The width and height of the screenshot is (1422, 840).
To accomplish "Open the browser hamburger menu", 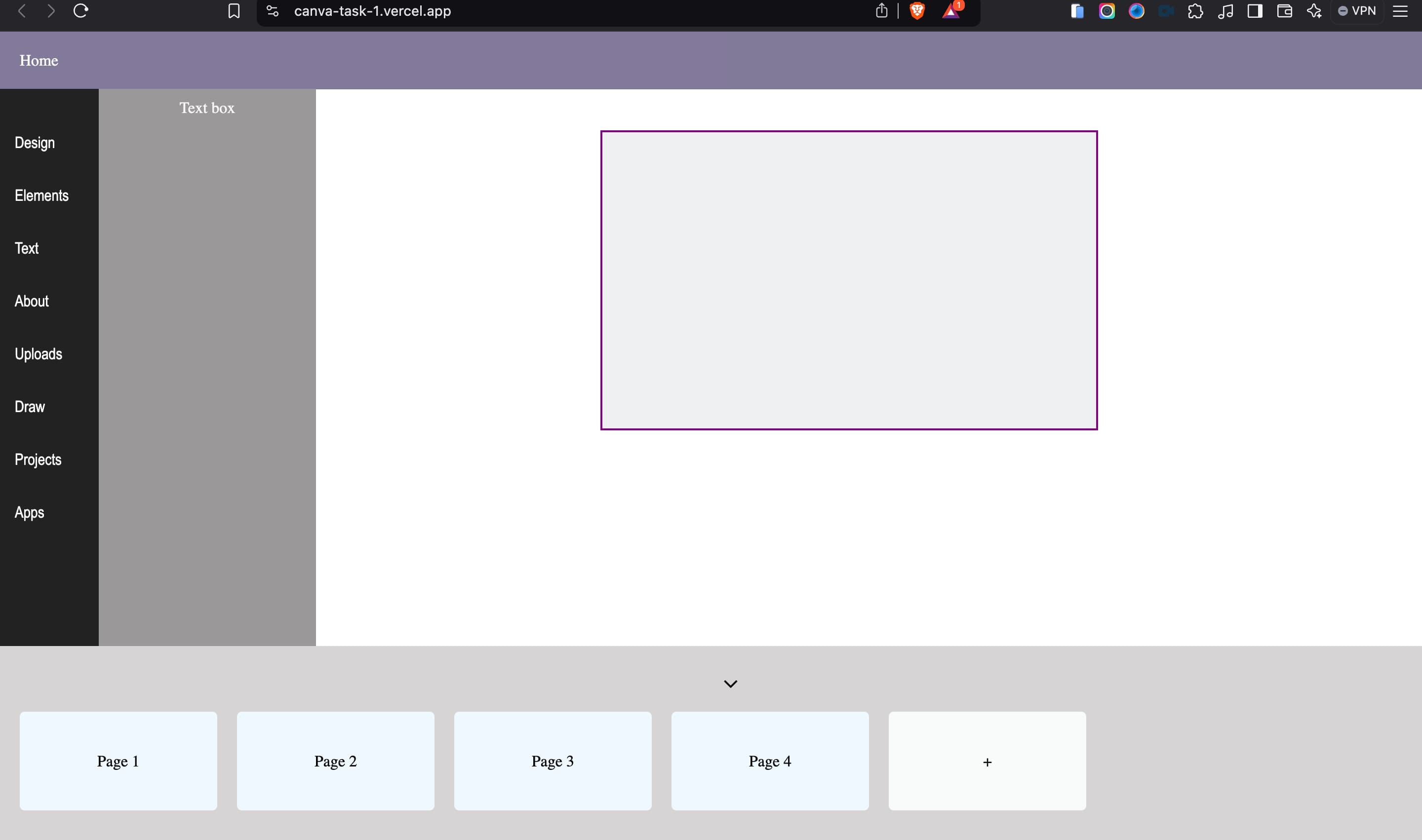I will pos(1400,11).
